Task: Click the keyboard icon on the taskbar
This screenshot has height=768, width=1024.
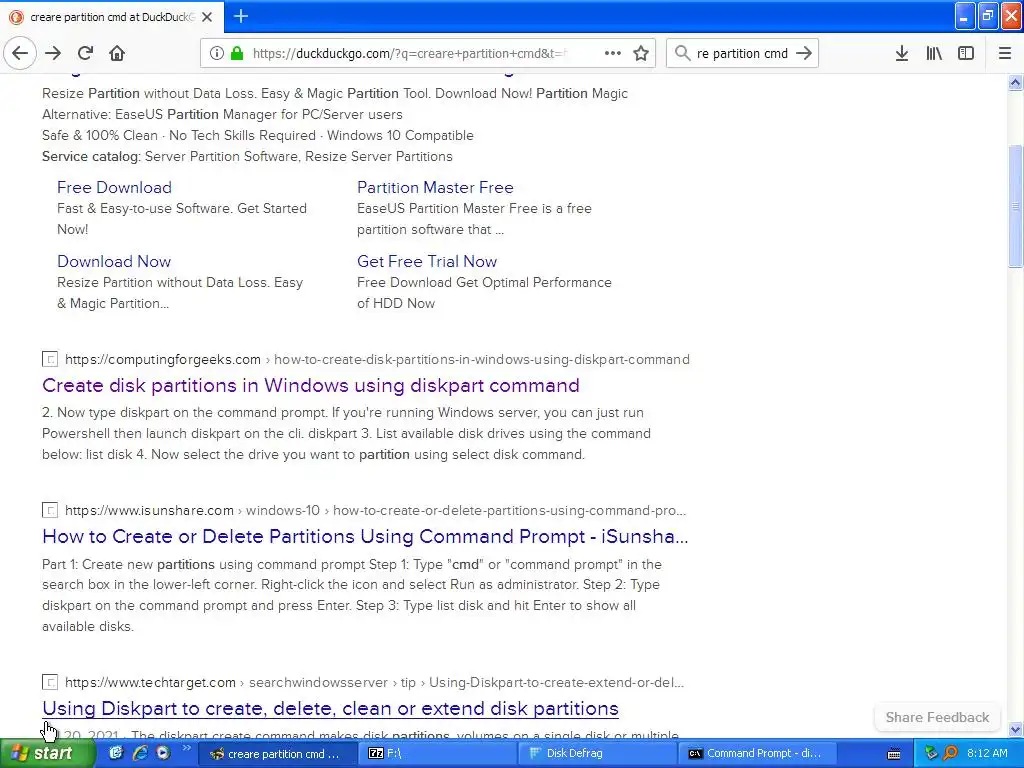Action: pyautogui.click(x=894, y=754)
